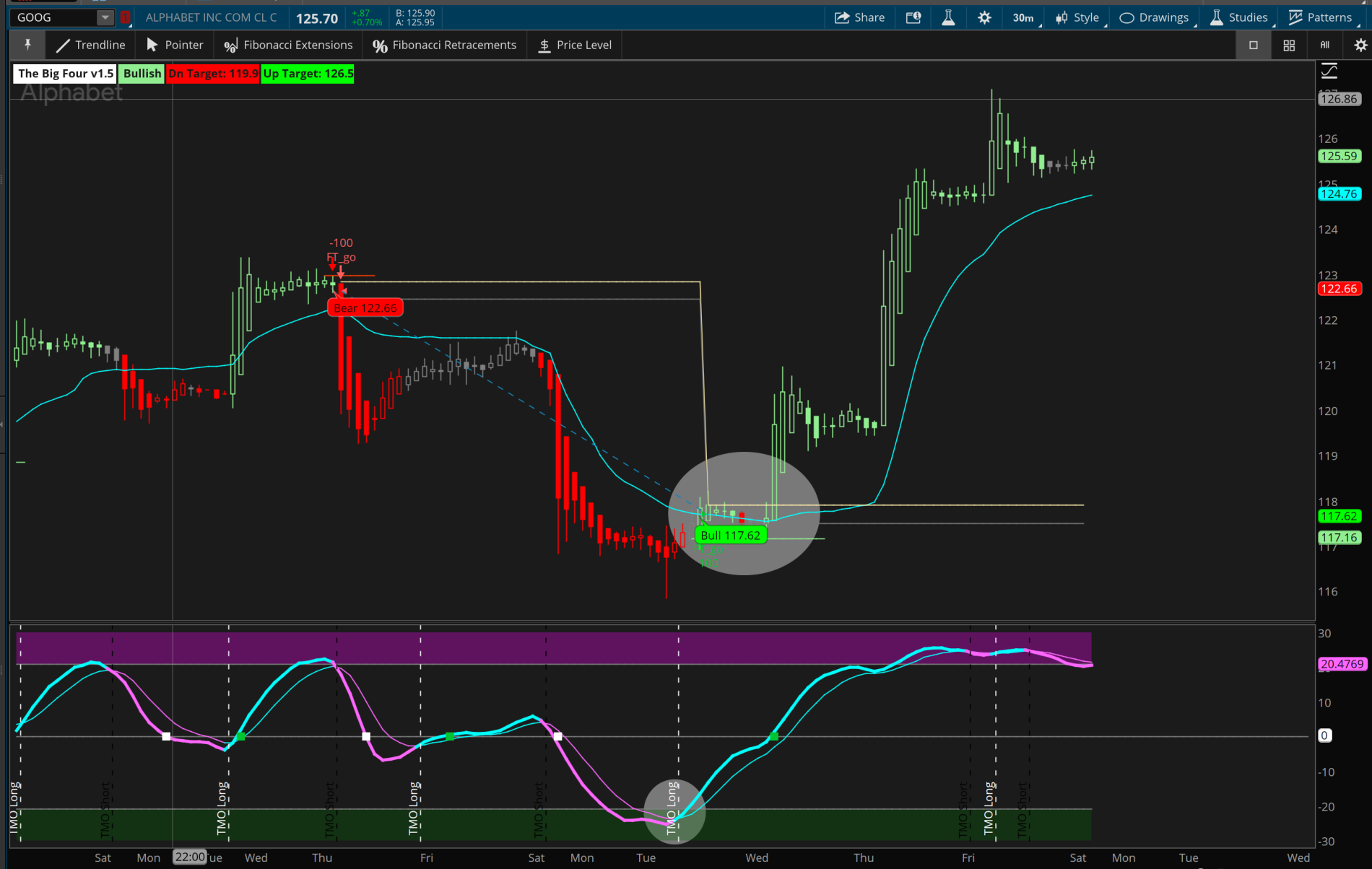The height and width of the screenshot is (869, 1372).
Task: Select the Pointer tool
Action: click(x=175, y=45)
